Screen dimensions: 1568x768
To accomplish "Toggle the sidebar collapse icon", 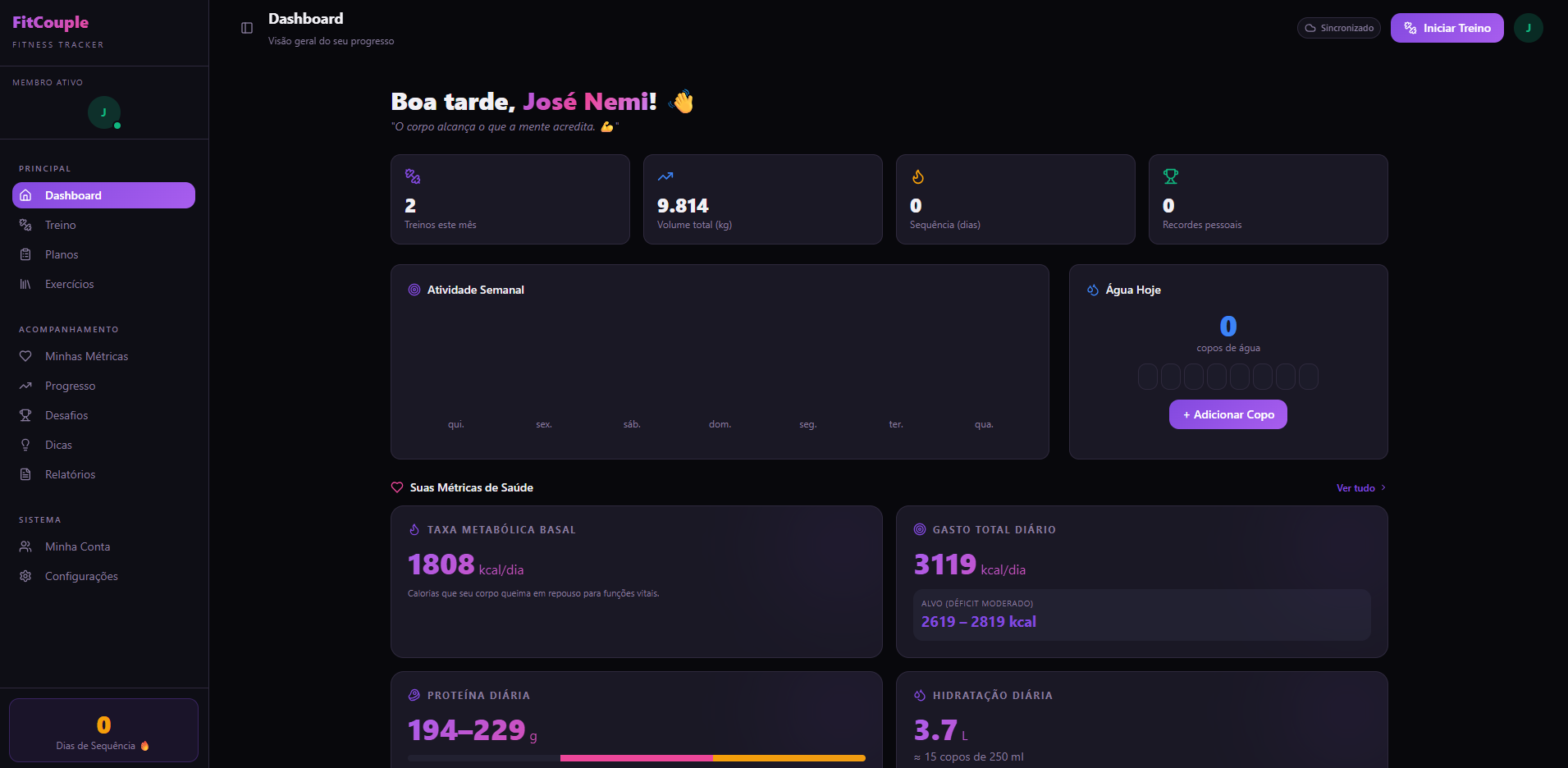I will [x=247, y=28].
